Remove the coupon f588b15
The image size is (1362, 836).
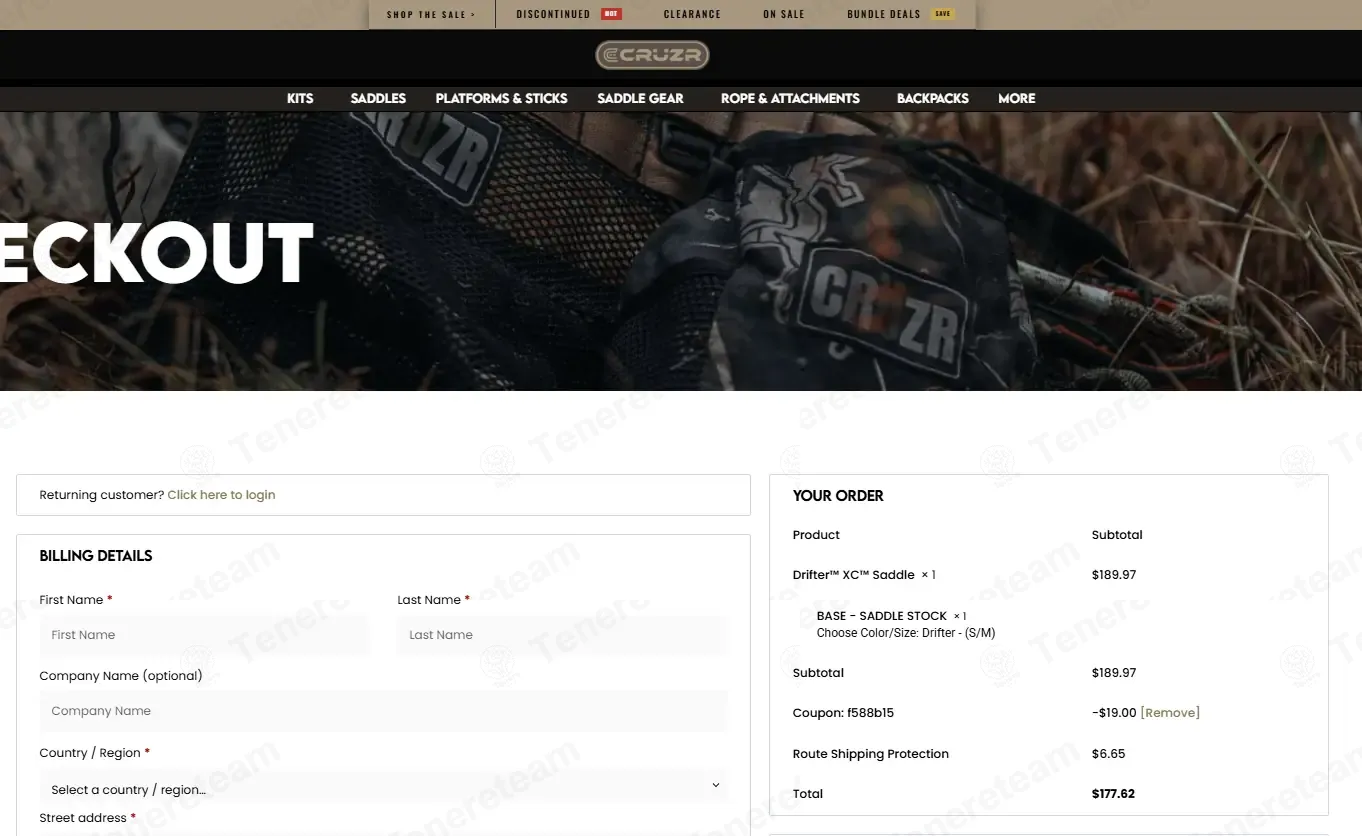coord(1170,713)
